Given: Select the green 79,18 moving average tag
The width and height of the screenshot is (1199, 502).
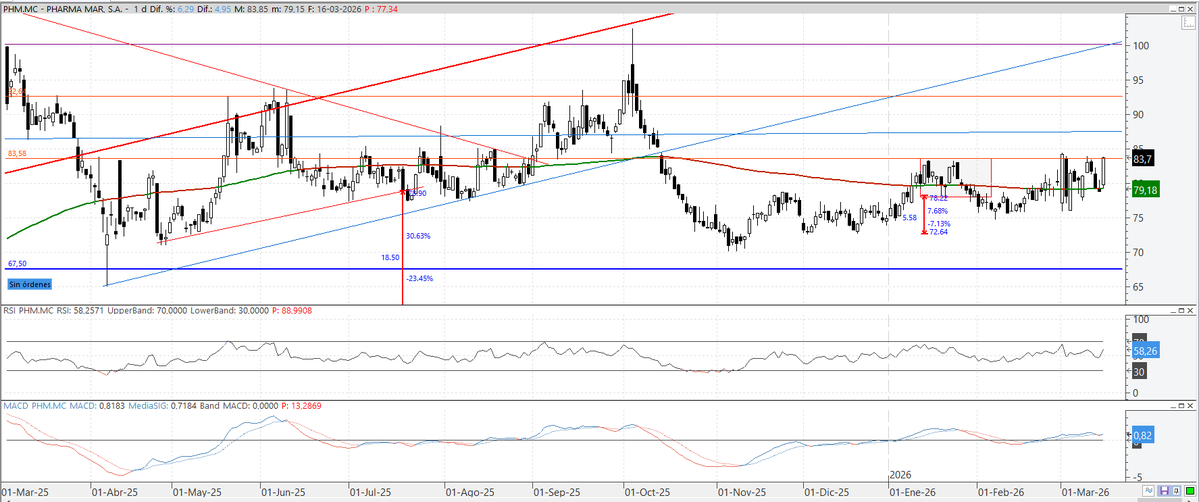Looking at the screenshot, I should (x=1146, y=190).
